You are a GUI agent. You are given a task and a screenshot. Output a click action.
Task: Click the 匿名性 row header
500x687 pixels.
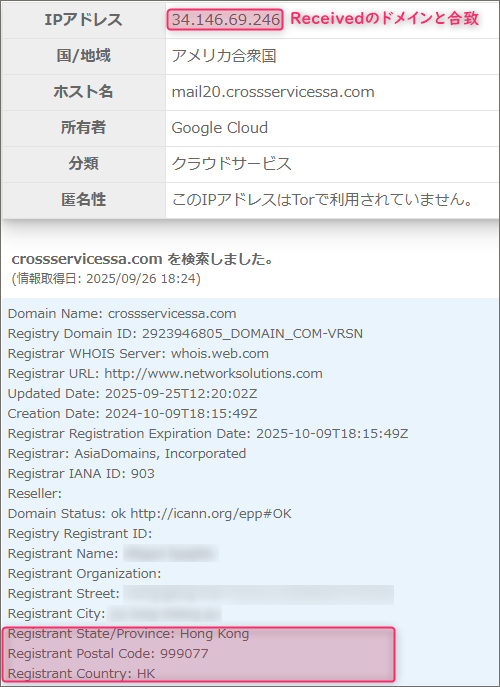pyautogui.click(x=83, y=200)
